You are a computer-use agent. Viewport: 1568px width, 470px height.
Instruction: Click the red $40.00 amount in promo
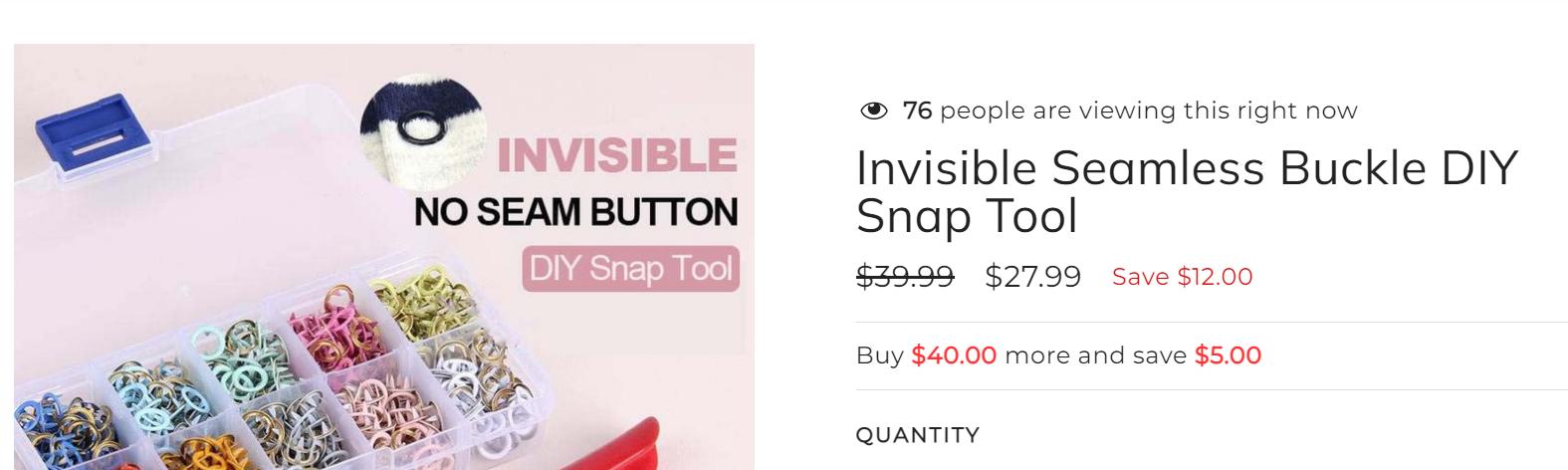pyautogui.click(x=953, y=355)
